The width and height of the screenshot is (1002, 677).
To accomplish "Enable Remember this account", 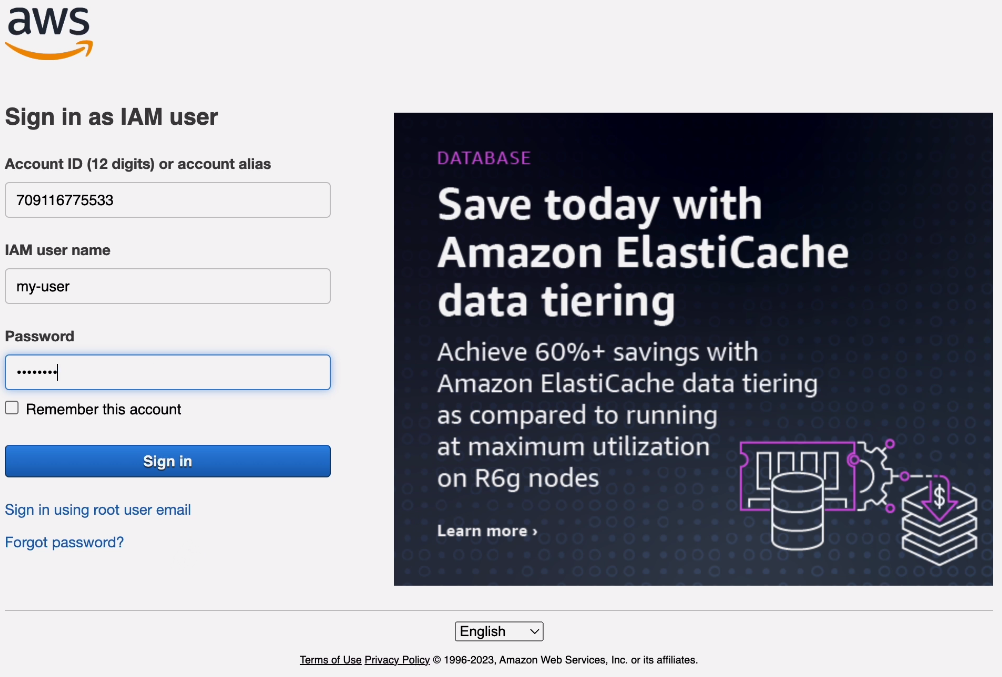I will [x=11, y=407].
